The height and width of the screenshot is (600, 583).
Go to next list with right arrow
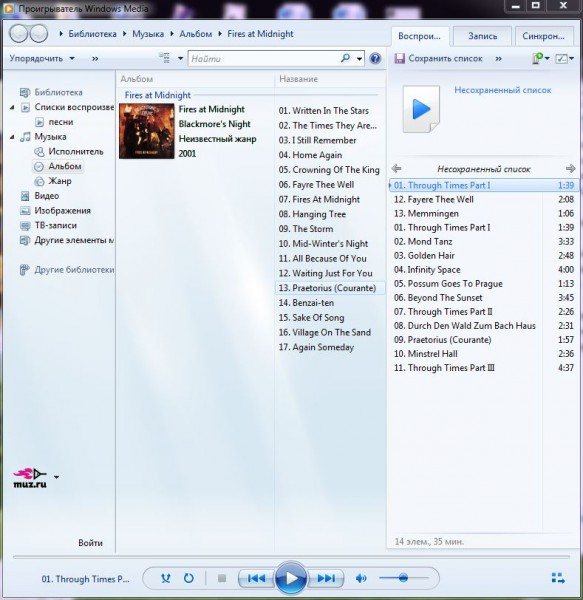point(570,169)
